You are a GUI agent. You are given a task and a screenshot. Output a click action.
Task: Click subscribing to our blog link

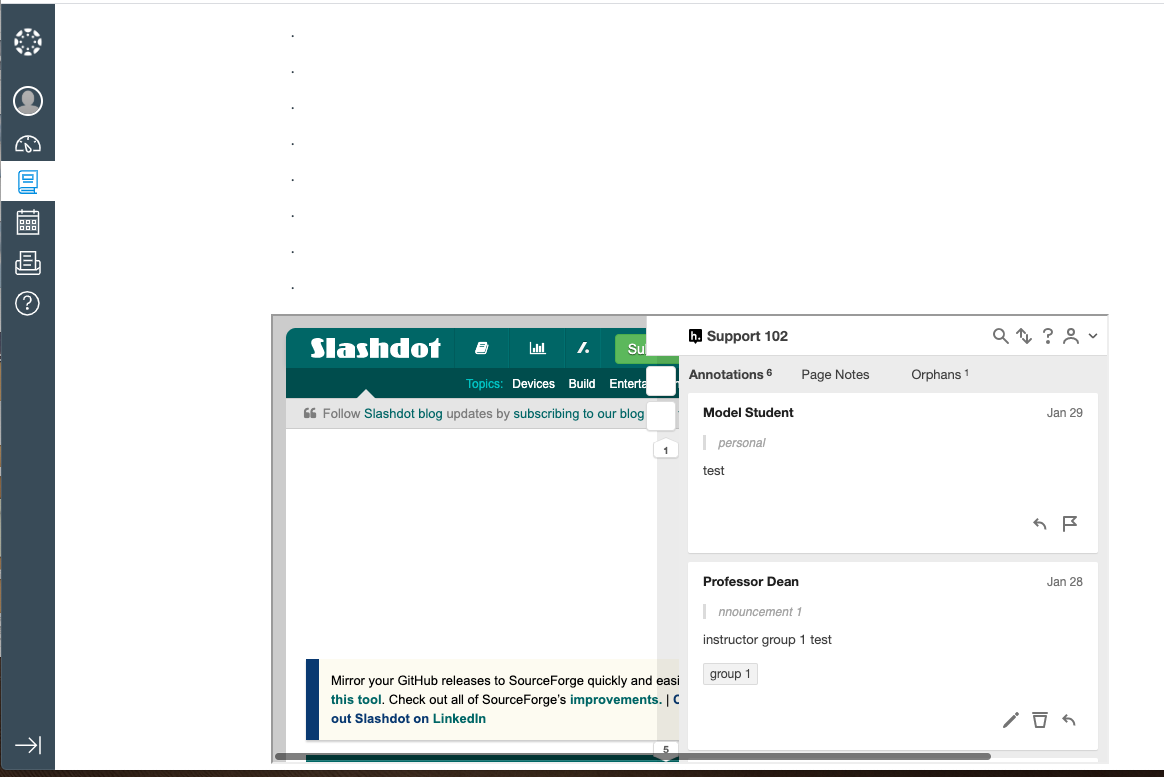pos(578,413)
